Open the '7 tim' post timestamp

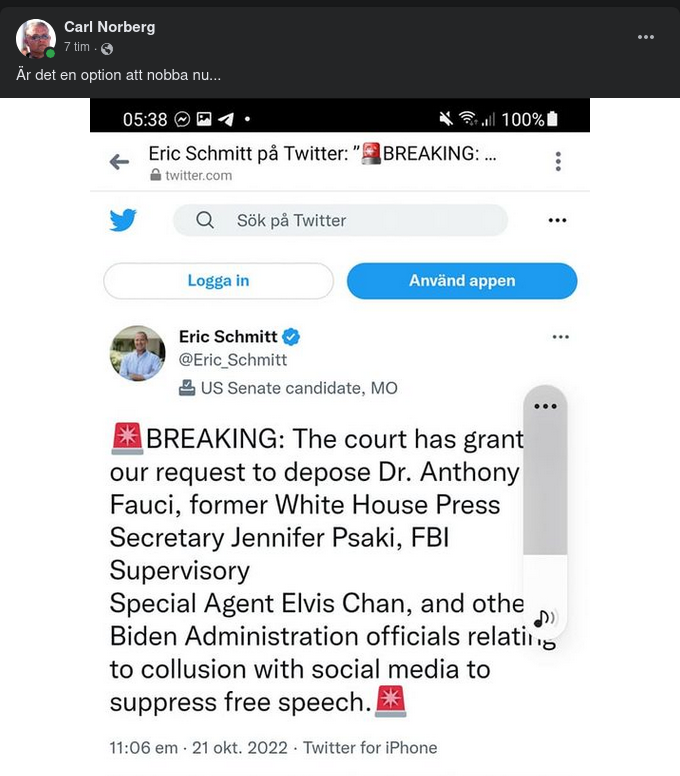pyautogui.click(x=77, y=48)
